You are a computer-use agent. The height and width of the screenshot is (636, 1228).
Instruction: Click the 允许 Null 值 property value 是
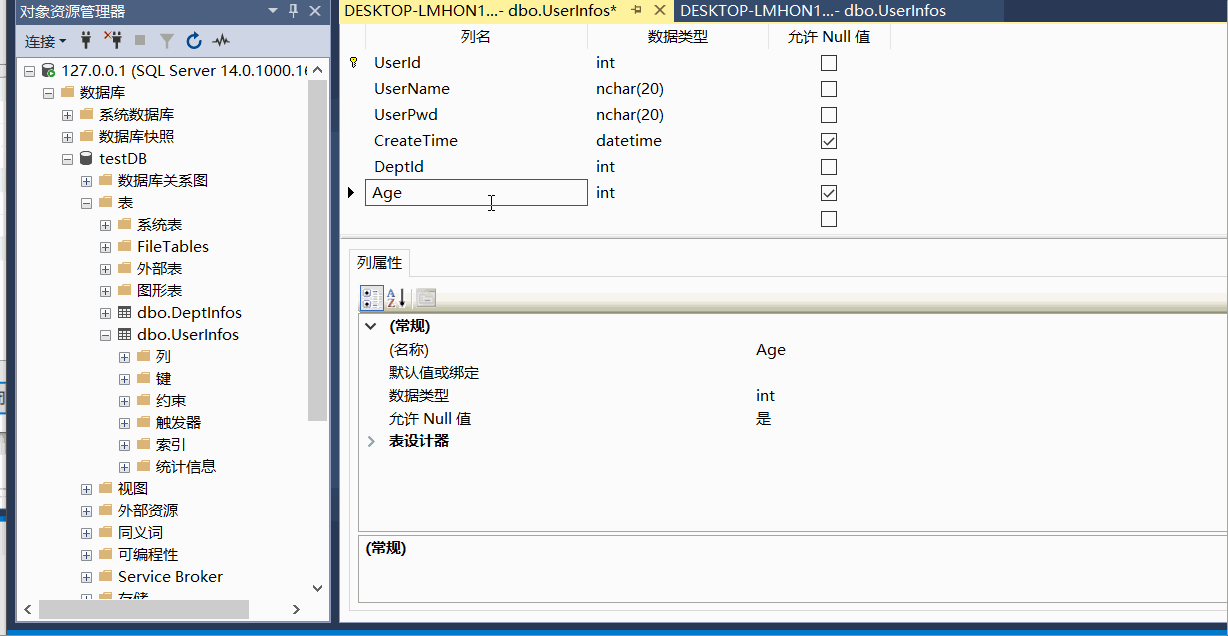click(764, 419)
